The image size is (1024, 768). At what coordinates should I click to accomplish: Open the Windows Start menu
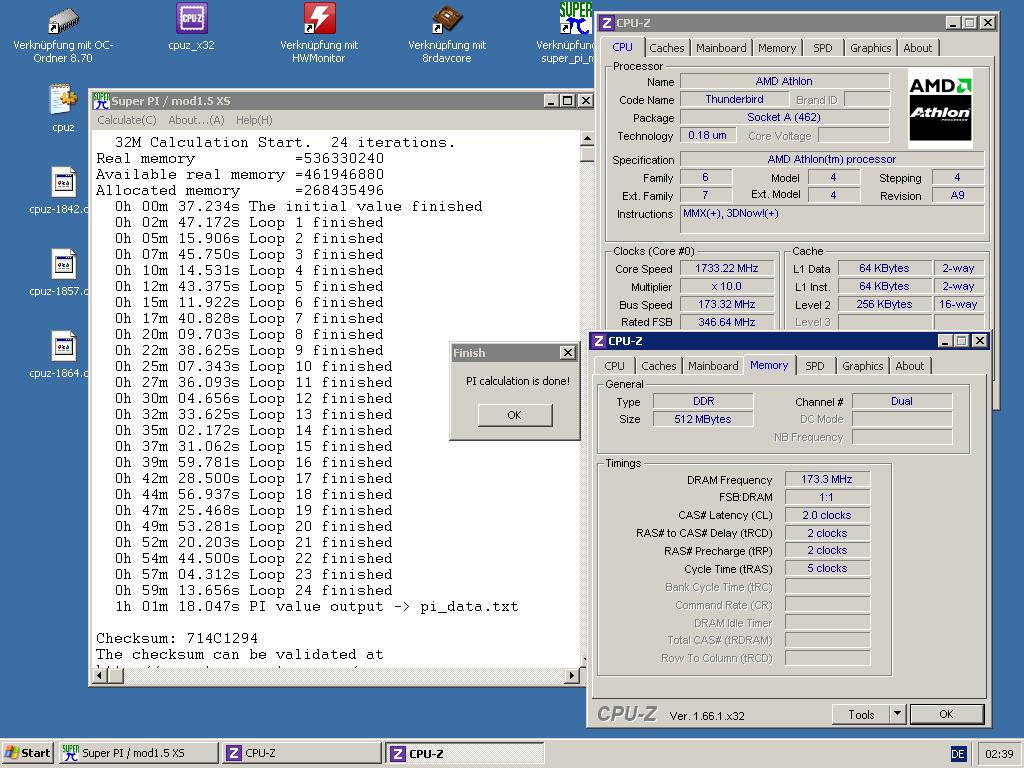pyautogui.click(x=27, y=753)
